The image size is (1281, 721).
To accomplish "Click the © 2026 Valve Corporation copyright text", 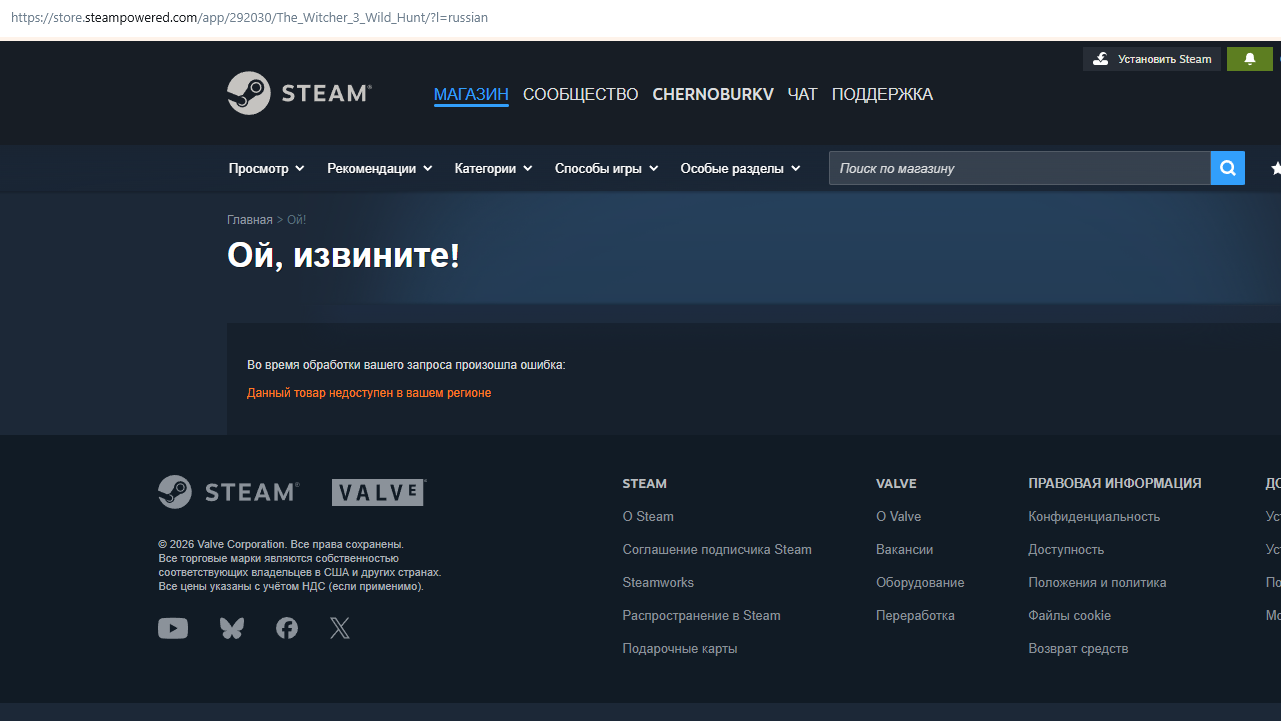I will (281, 544).
